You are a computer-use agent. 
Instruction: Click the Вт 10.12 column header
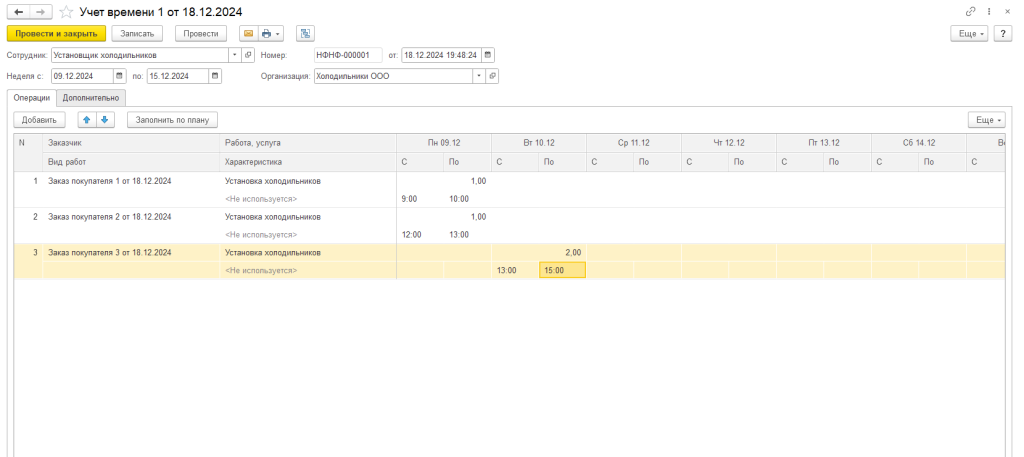539,142
